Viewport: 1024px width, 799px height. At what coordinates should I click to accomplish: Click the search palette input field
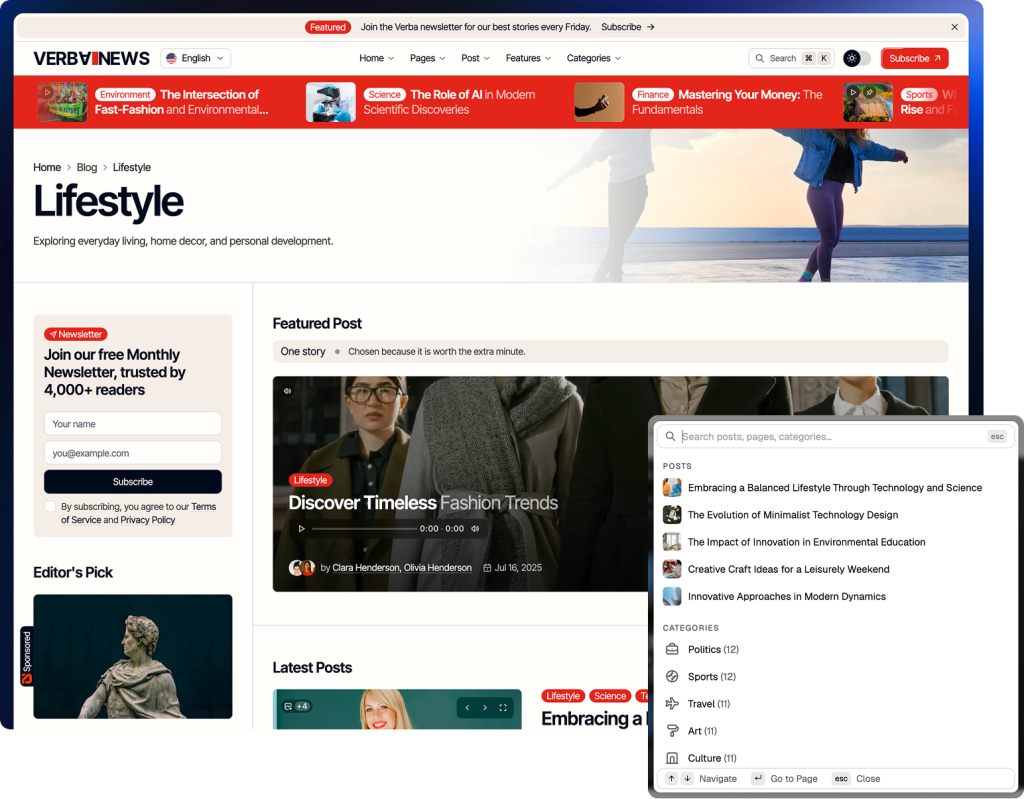coord(835,436)
